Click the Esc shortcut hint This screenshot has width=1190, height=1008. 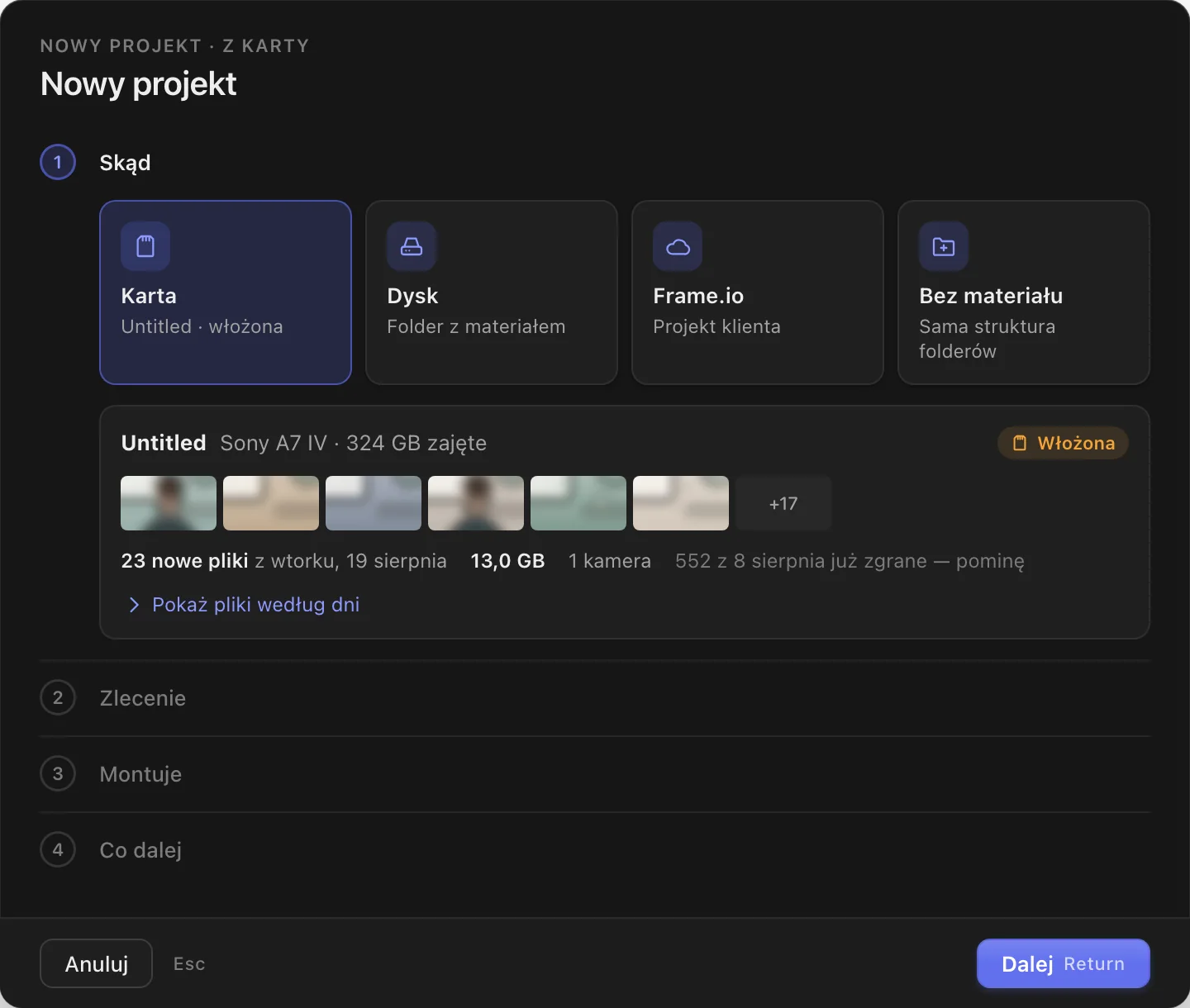click(x=189, y=963)
